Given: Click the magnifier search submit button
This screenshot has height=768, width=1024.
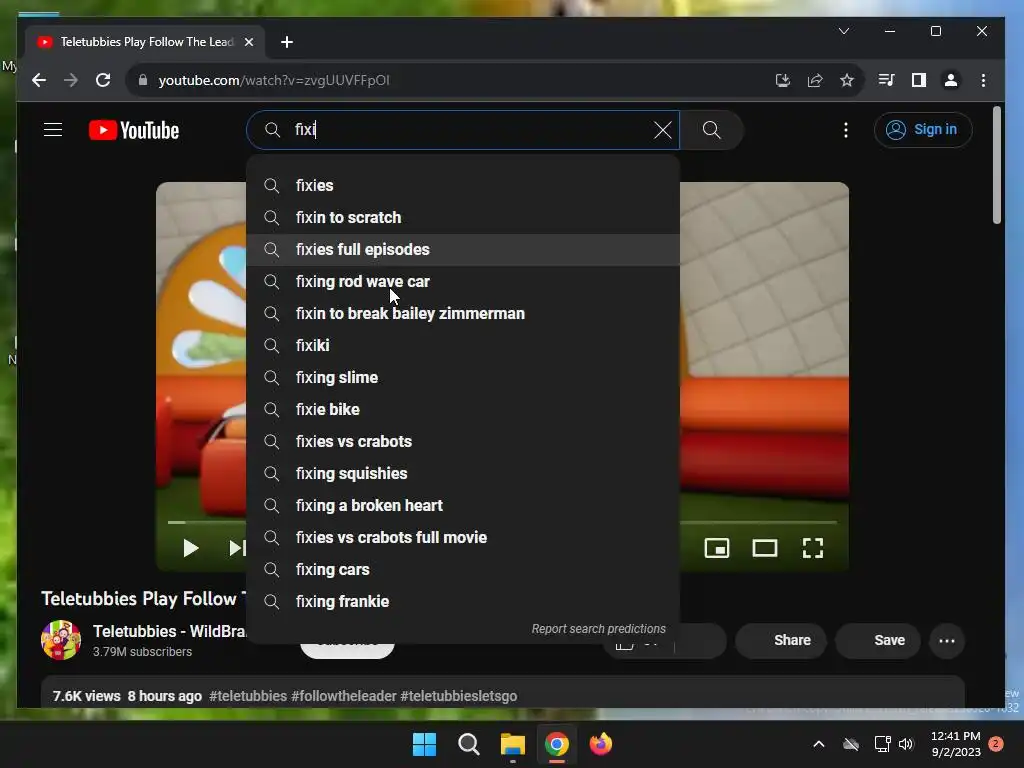Looking at the screenshot, I should point(711,130).
